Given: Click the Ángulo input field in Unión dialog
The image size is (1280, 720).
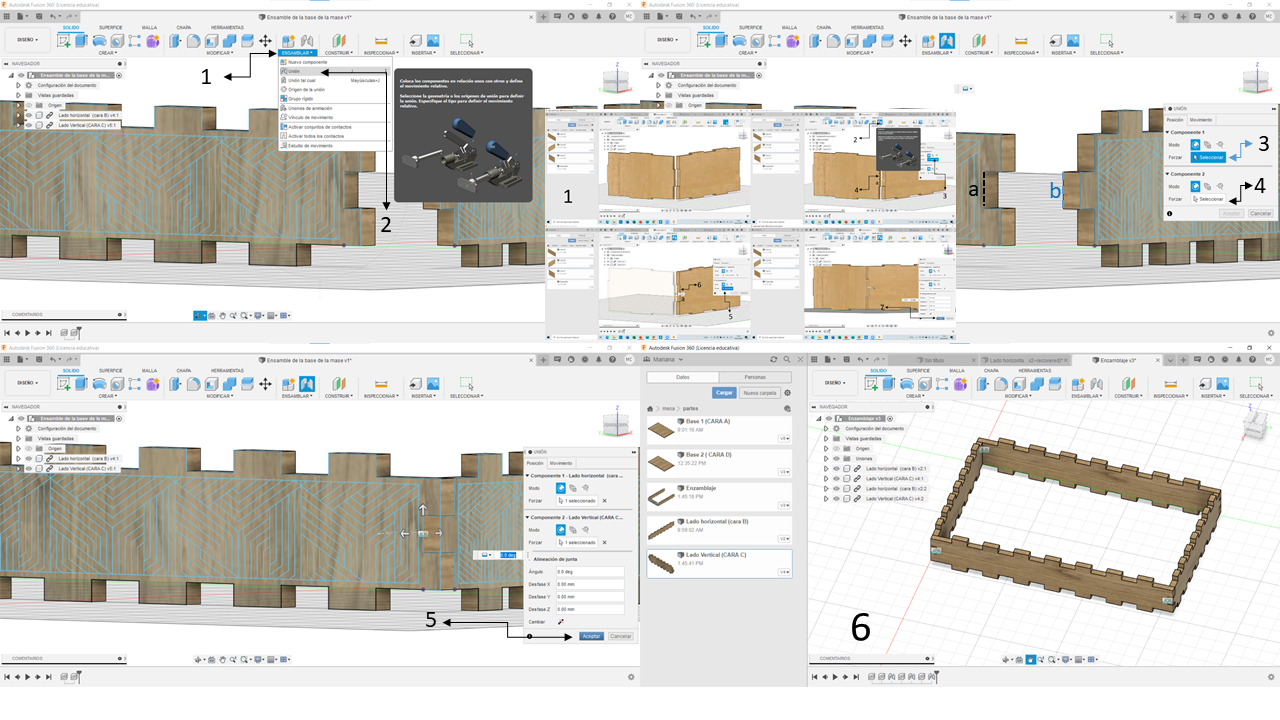Looking at the screenshot, I should [590, 571].
